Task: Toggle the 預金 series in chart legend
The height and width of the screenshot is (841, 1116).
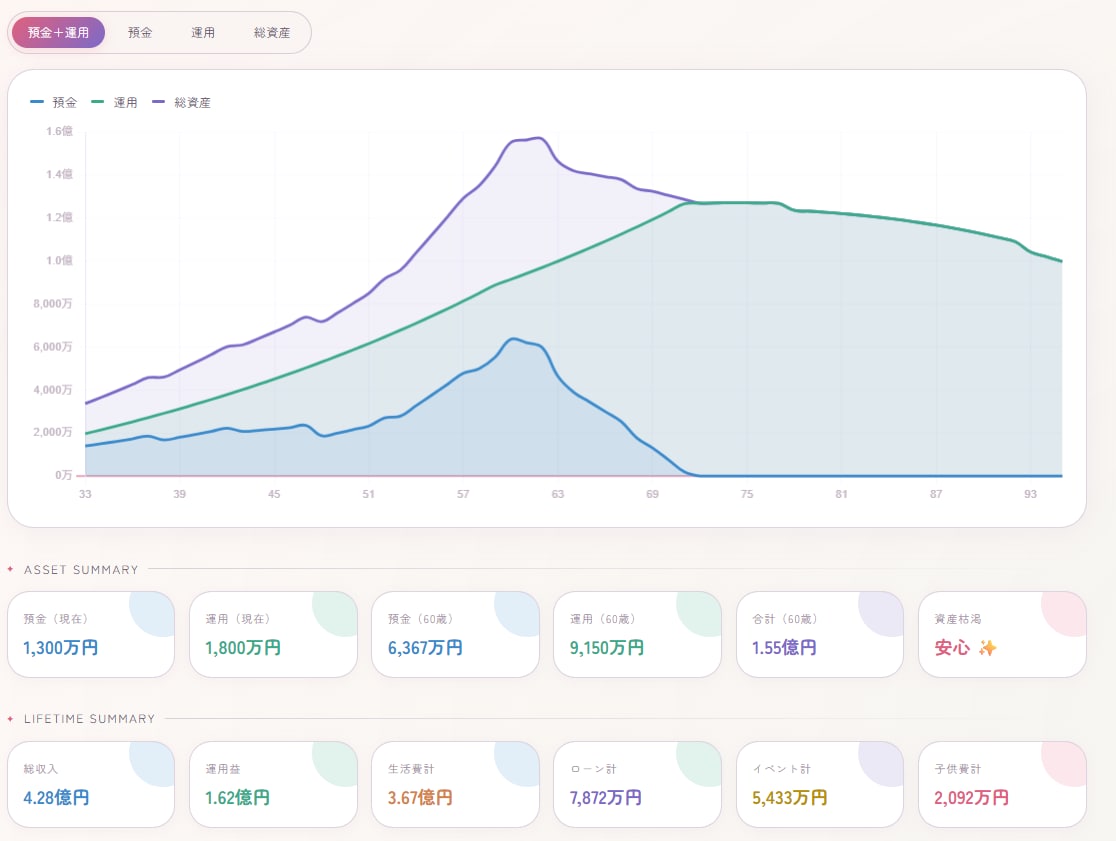Action: coord(54,102)
